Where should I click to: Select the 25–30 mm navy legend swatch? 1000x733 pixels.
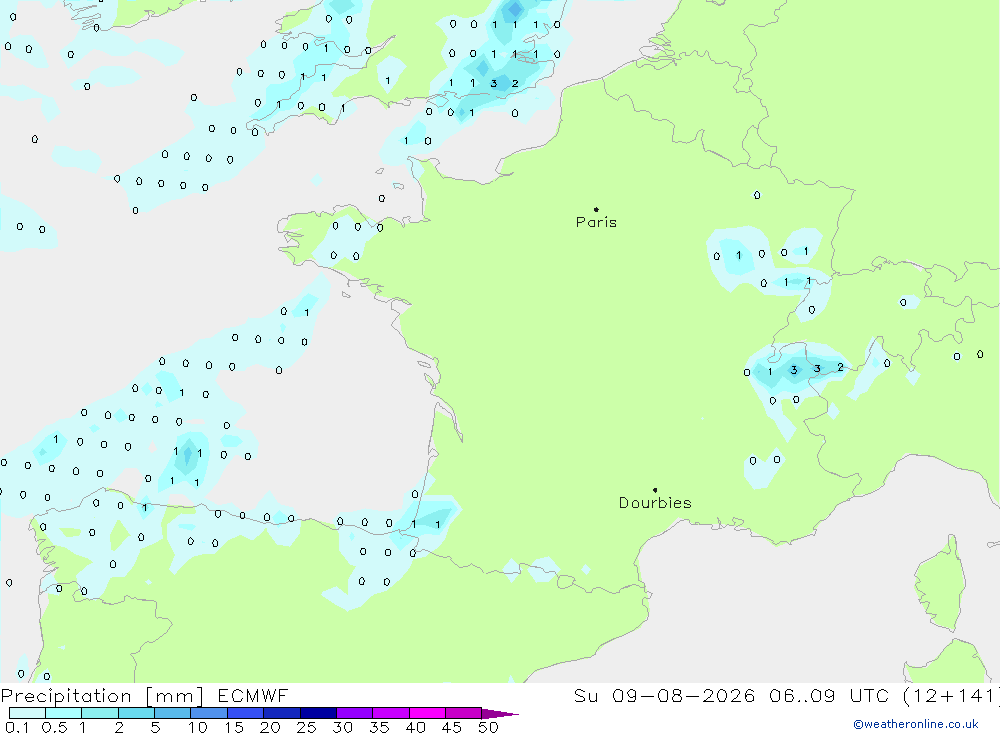coord(318,713)
